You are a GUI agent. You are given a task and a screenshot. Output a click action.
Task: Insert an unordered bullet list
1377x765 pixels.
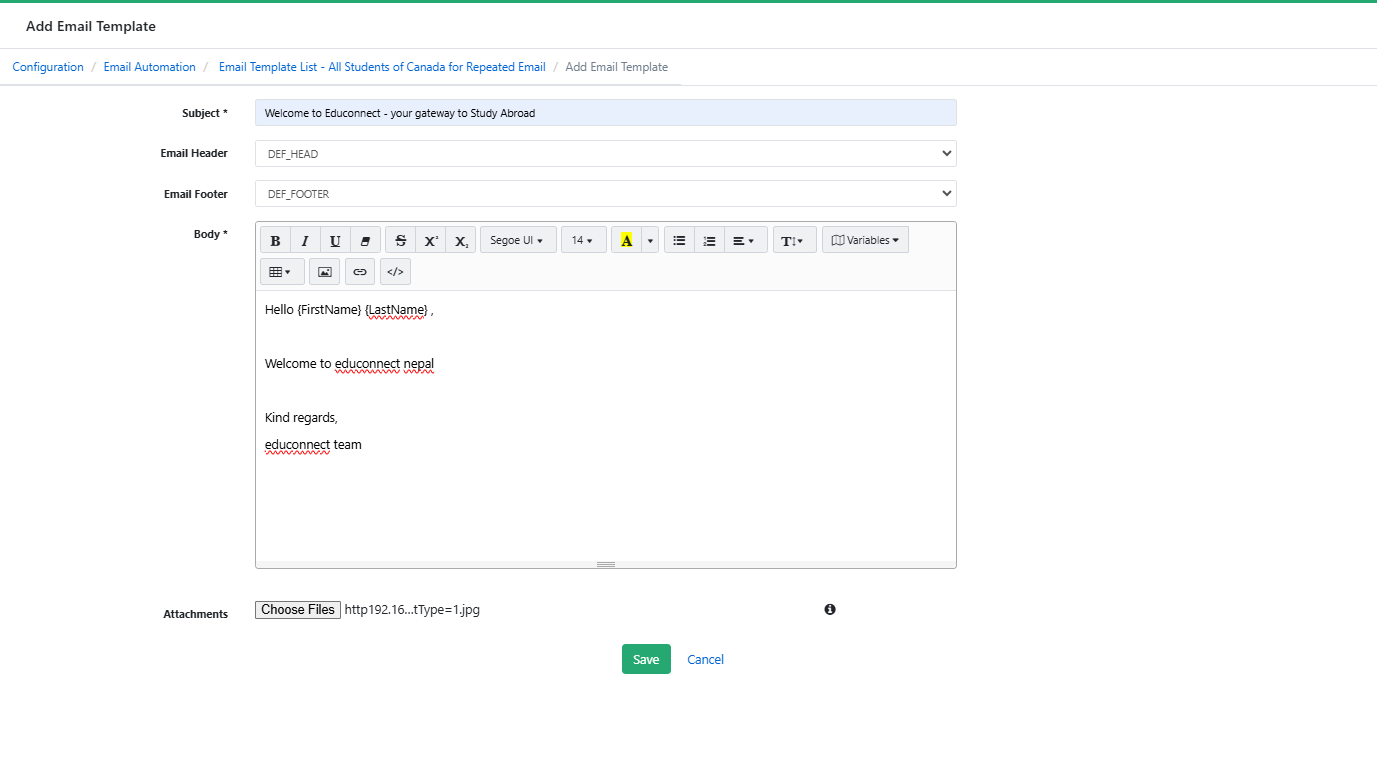(679, 240)
